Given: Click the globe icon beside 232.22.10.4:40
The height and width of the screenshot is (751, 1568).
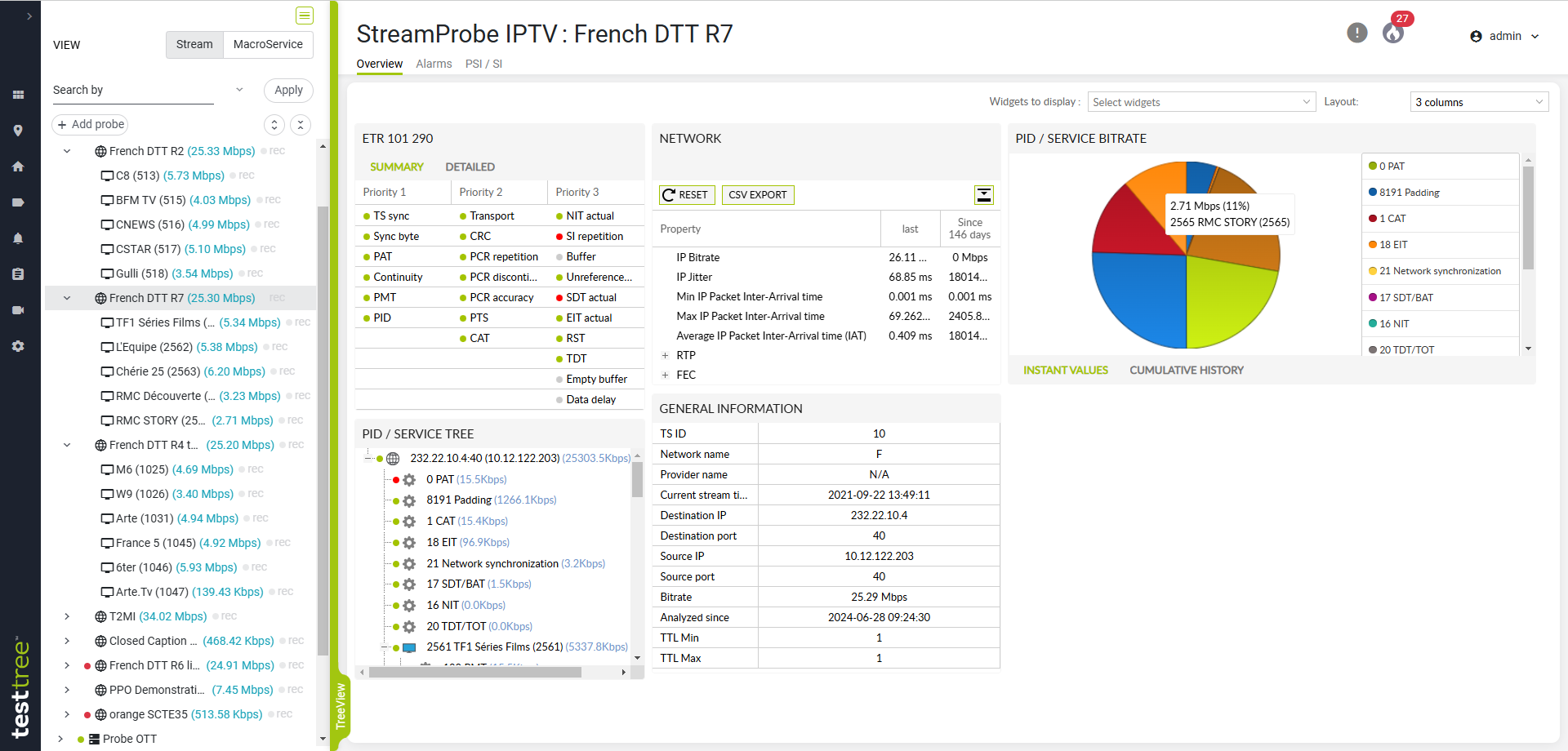Looking at the screenshot, I should (393, 459).
